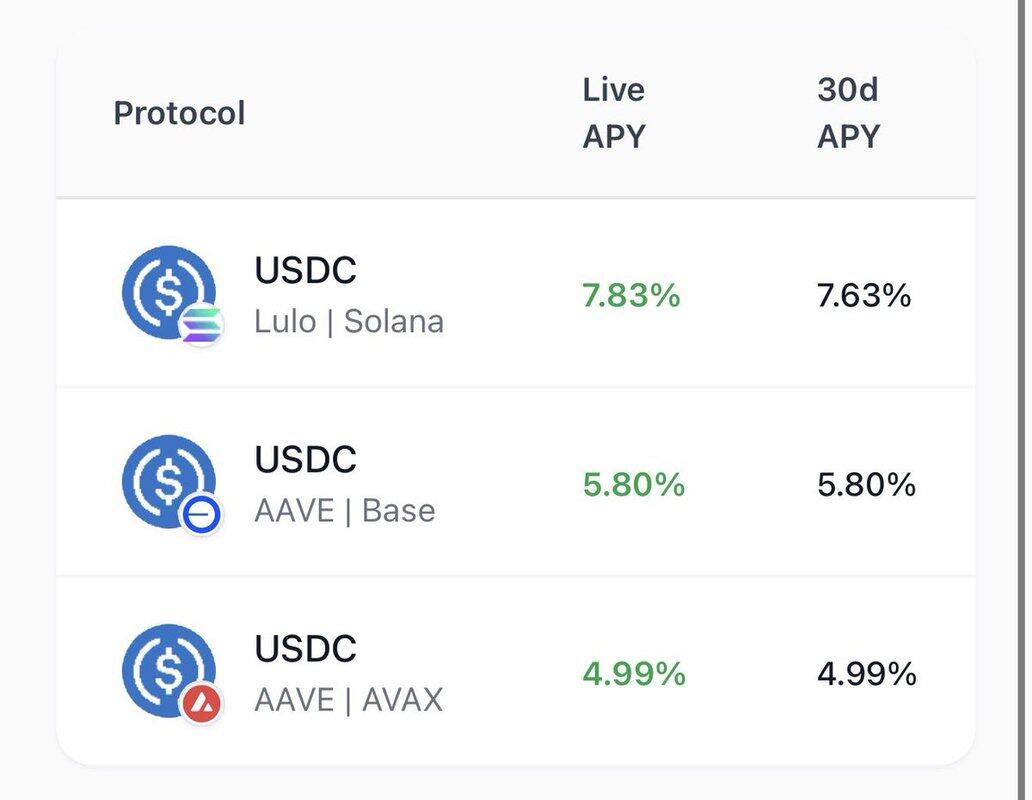Sort by the Live APY column header
Screen dimensions: 1032x800
(614, 112)
